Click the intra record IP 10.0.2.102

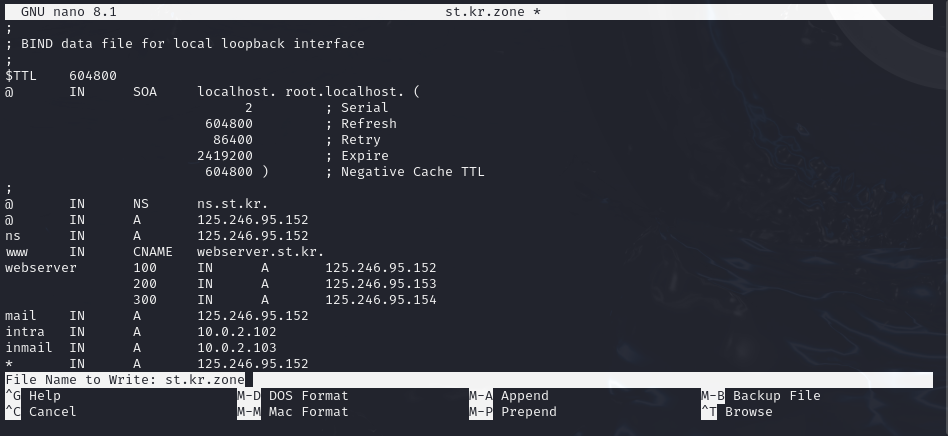[x=237, y=332]
